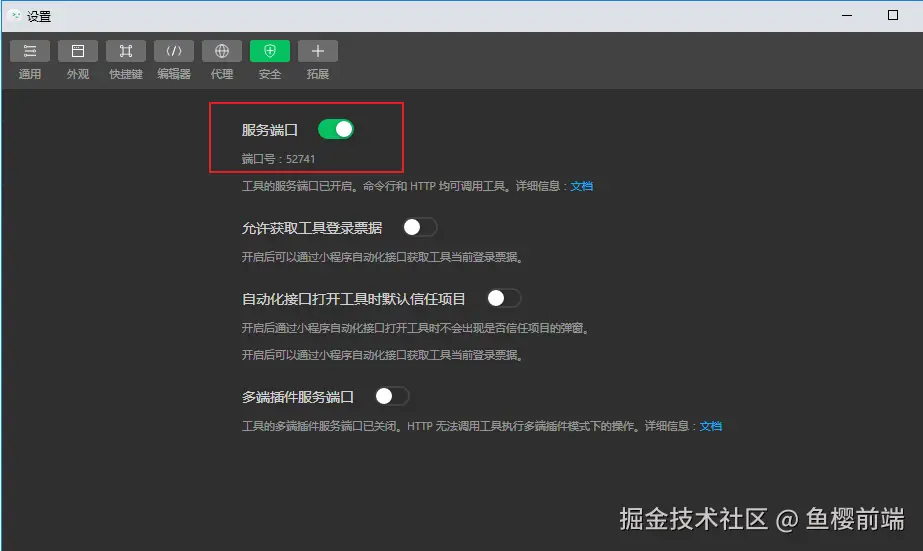923x551 pixels.
Task: Click the 不会出现是否信任项目的弹窗 description
Action: click(415, 328)
